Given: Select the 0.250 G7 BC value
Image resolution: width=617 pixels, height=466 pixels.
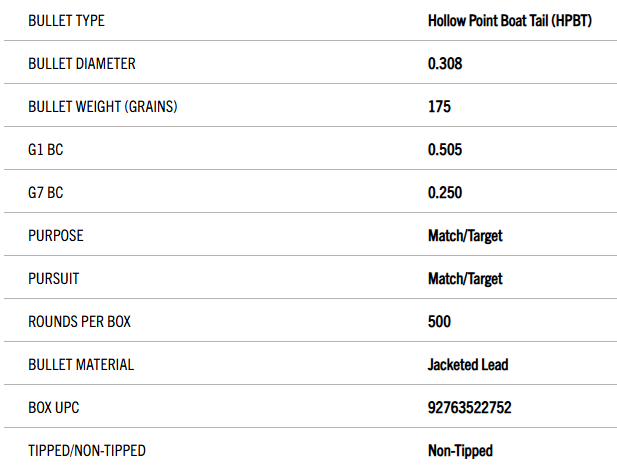Looking at the screenshot, I should pyautogui.click(x=445, y=192).
